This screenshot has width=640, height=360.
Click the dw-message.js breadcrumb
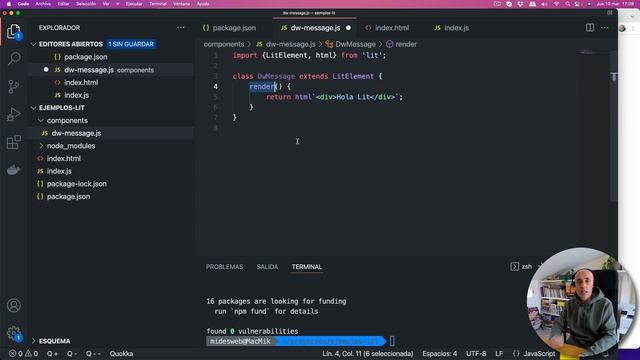pyautogui.click(x=290, y=44)
